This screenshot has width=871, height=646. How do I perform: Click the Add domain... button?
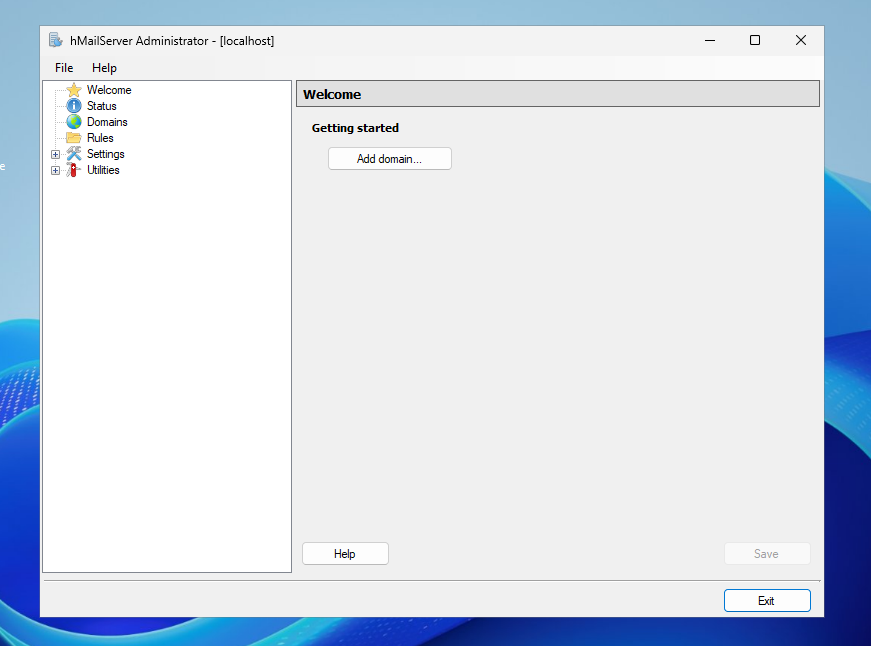click(x=390, y=159)
